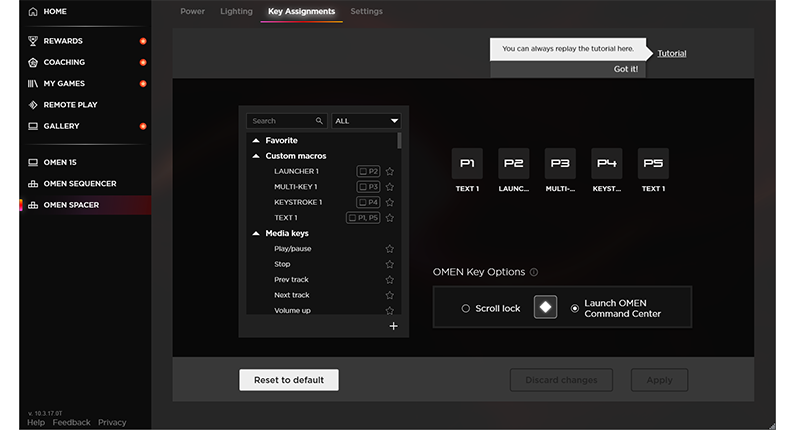Add a new macro with plus icon
Viewport: 795px width, 430px height.
coord(393,326)
